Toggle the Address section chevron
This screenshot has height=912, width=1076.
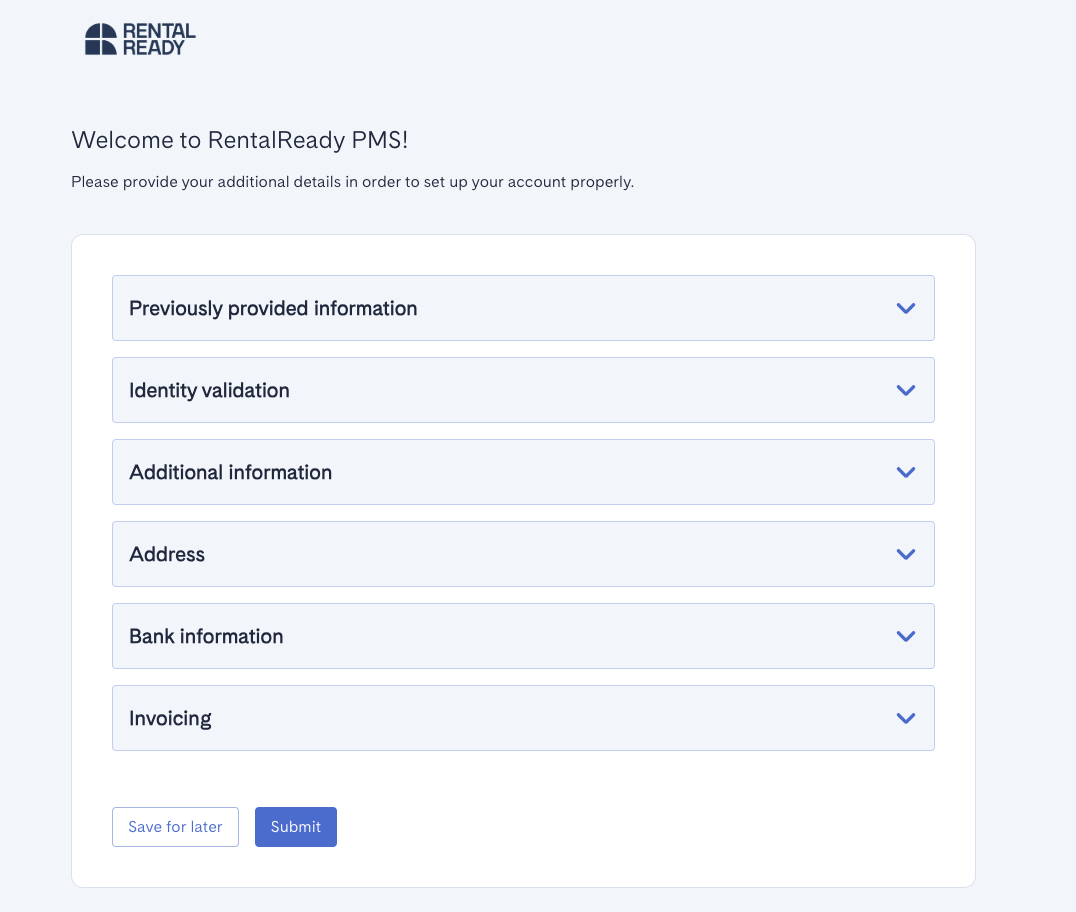906,554
